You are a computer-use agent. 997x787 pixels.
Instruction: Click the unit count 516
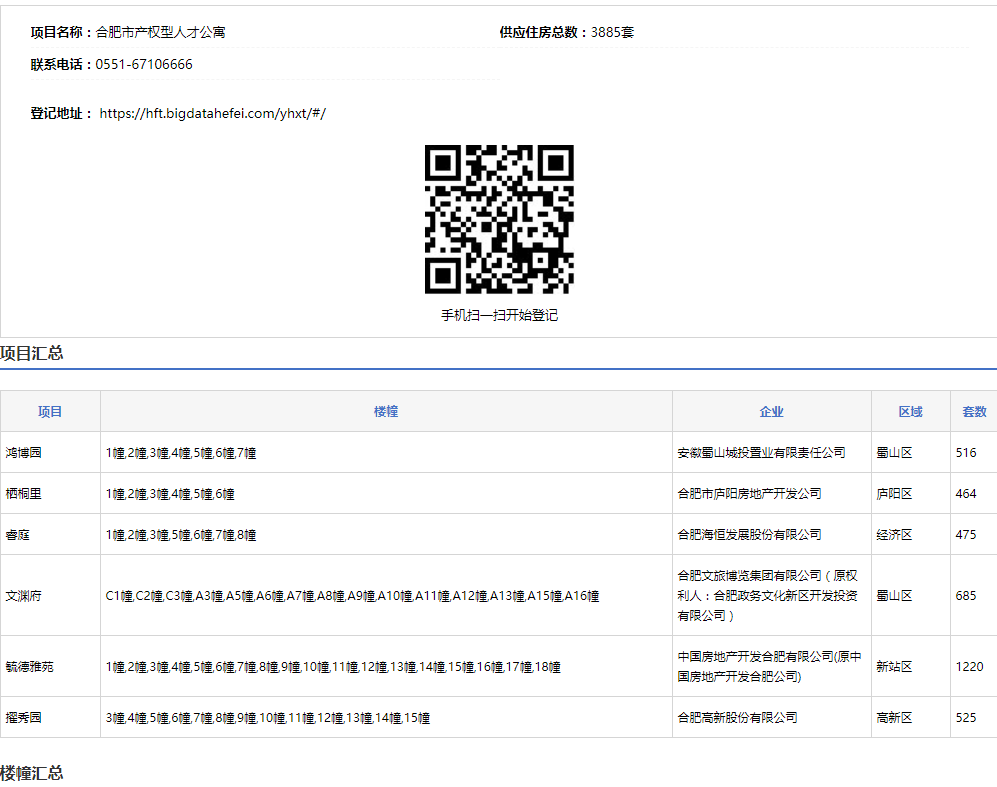click(x=966, y=453)
